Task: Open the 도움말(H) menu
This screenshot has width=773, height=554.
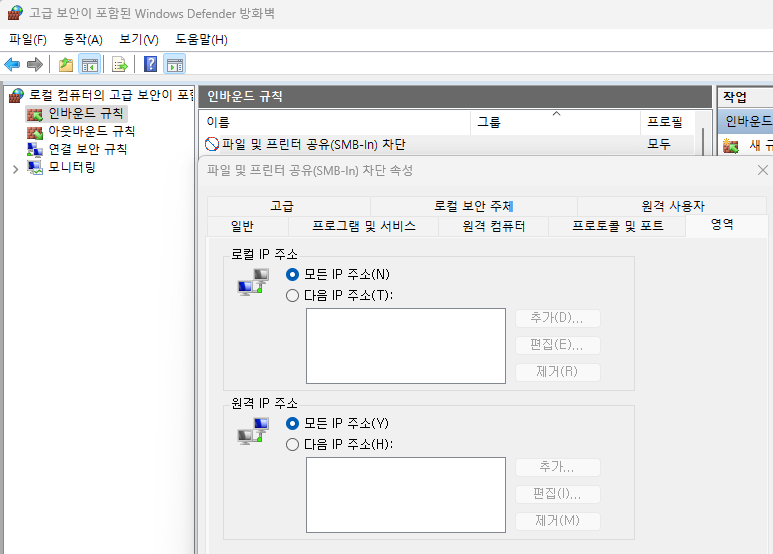Action: [x=201, y=39]
